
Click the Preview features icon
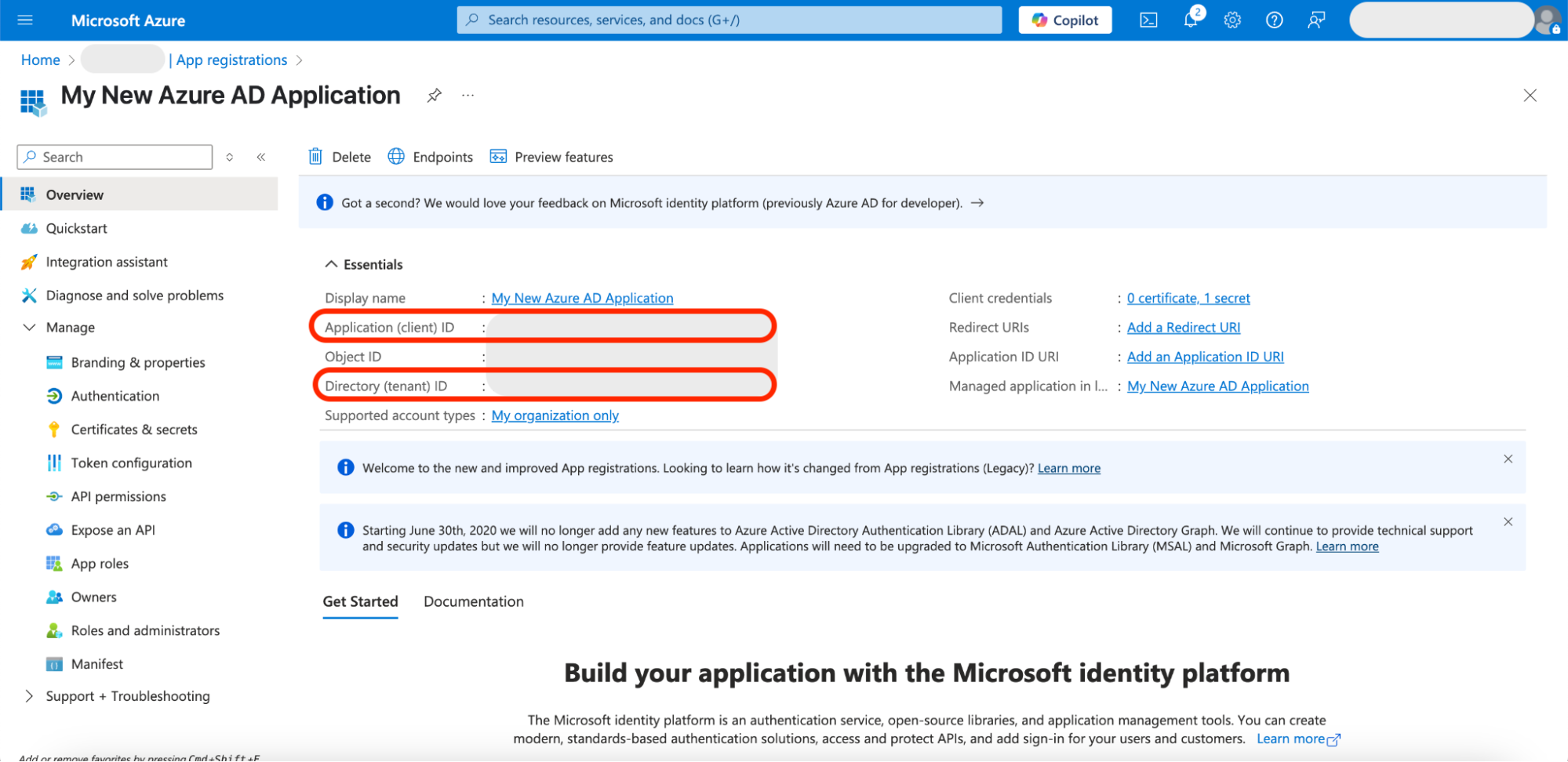498,157
